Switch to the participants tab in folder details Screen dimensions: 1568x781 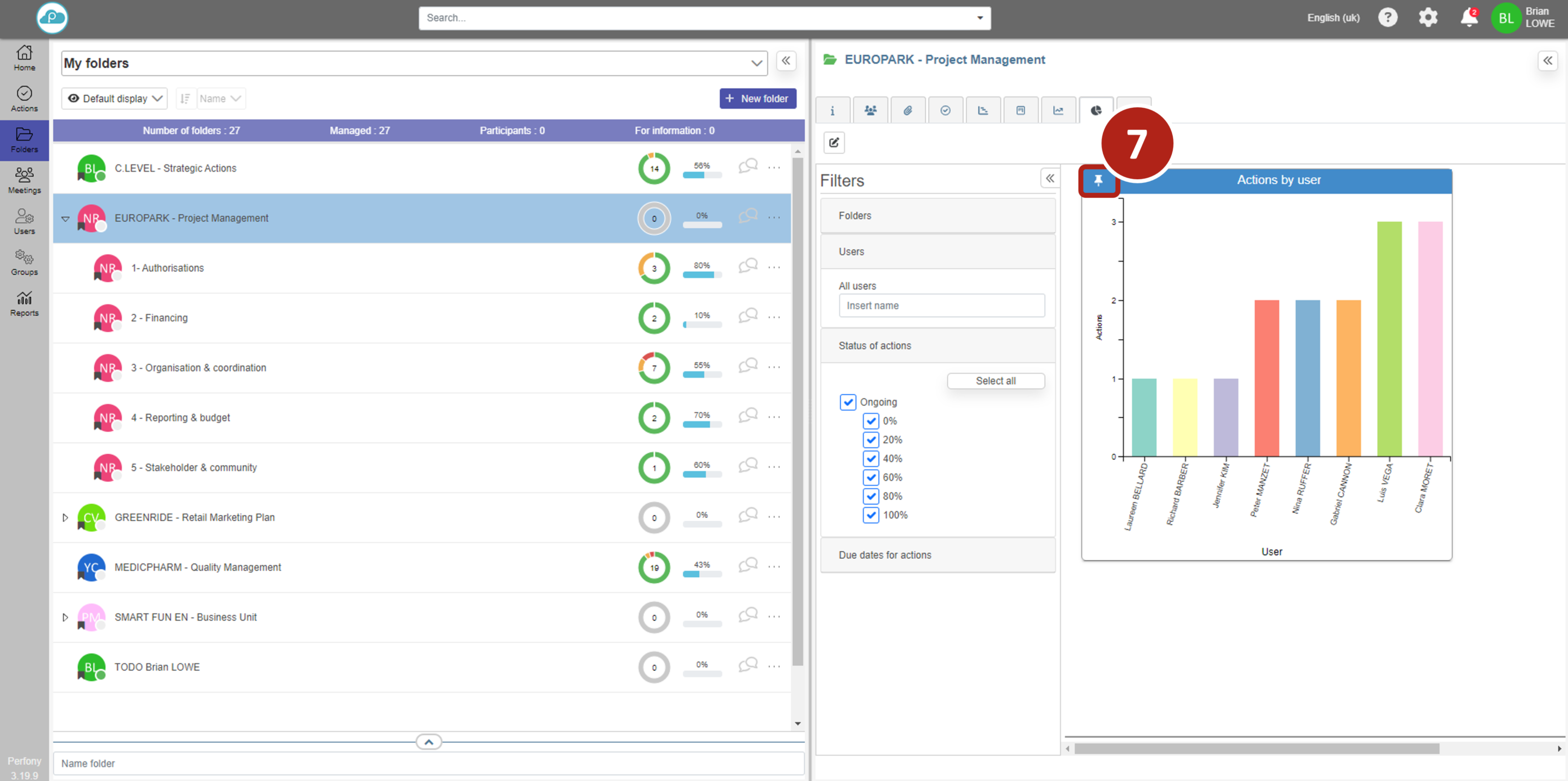[x=870, y=111]
